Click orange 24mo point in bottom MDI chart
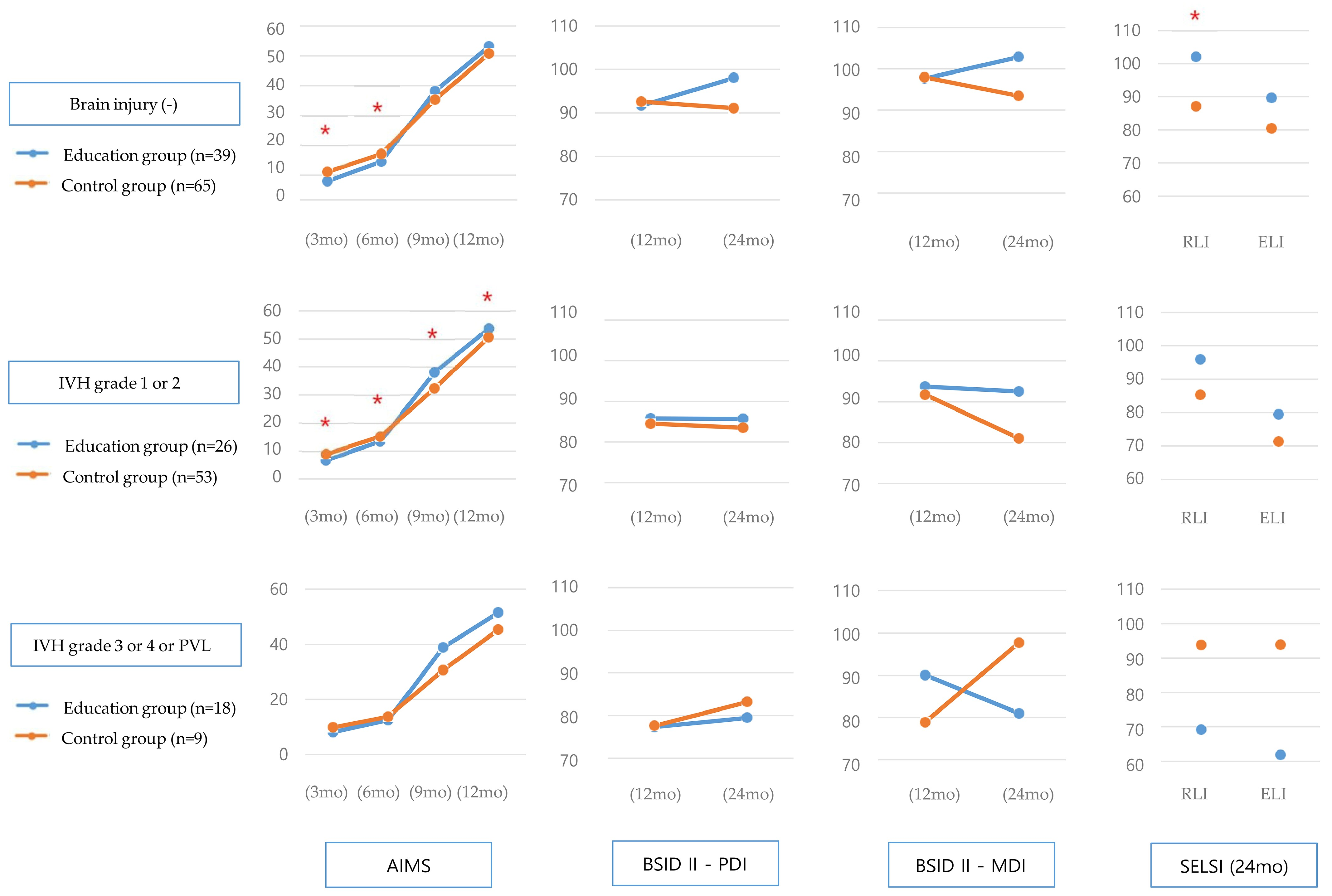Image resolution: width=1332 pixels, height=896 pixels. (x=1018, y=643)
